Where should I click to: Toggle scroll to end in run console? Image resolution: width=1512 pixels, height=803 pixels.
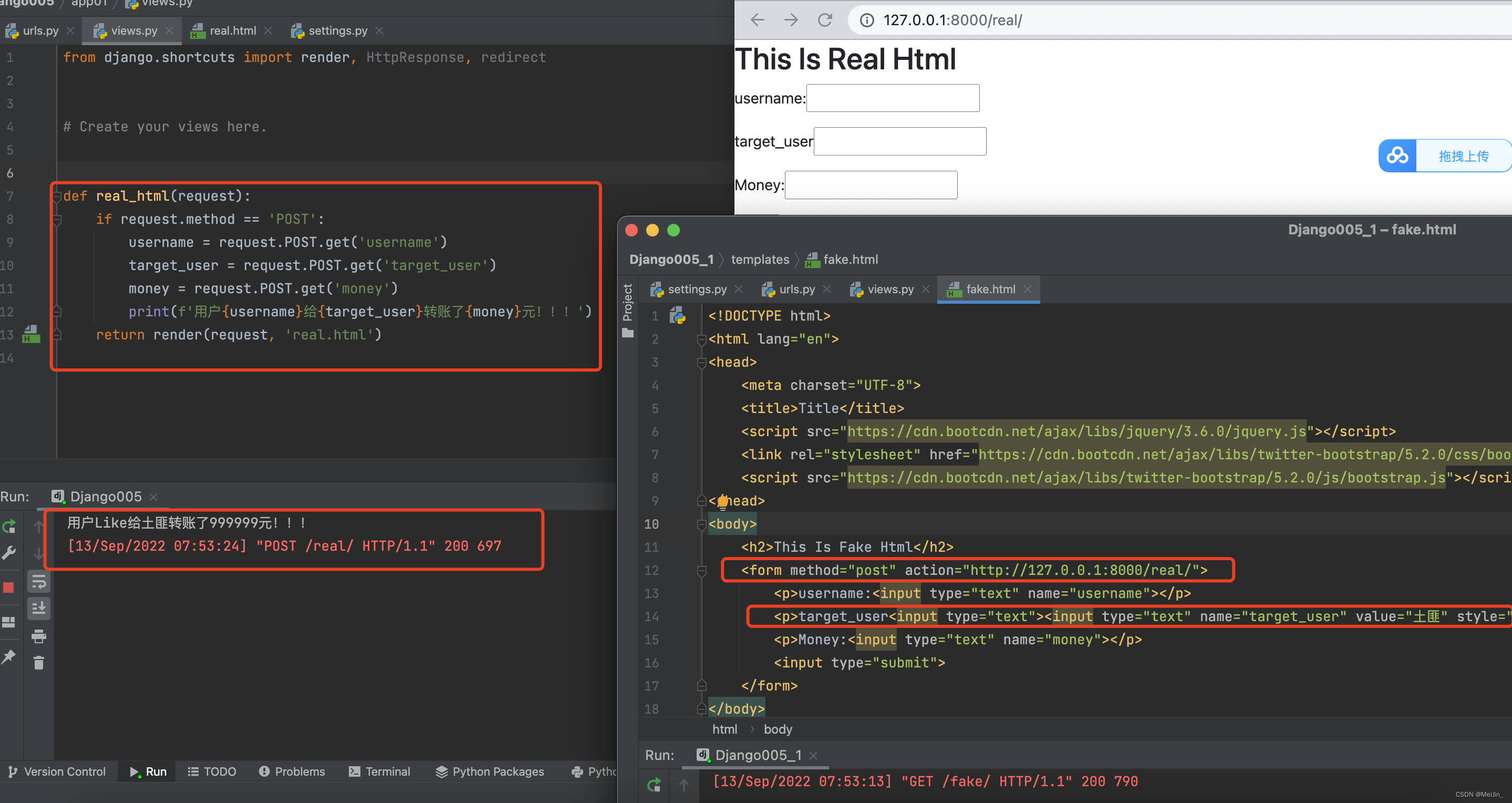39,608
